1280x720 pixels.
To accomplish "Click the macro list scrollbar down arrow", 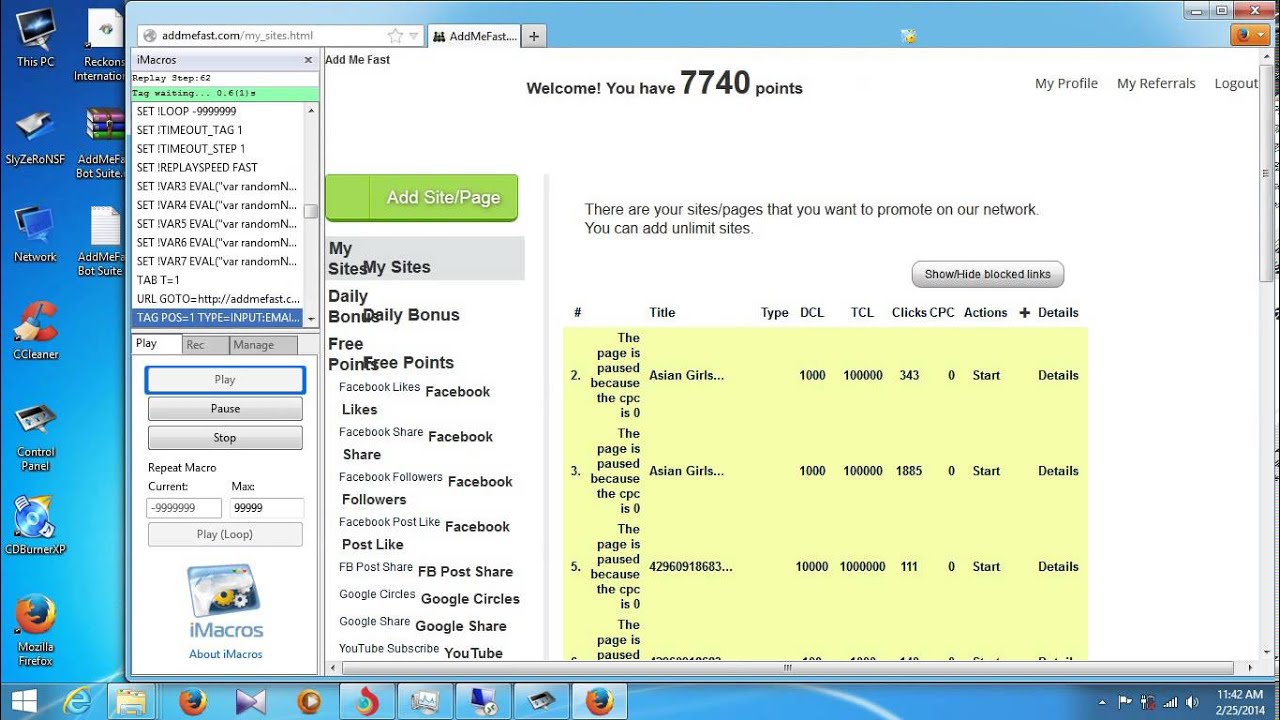I will 311,319.
